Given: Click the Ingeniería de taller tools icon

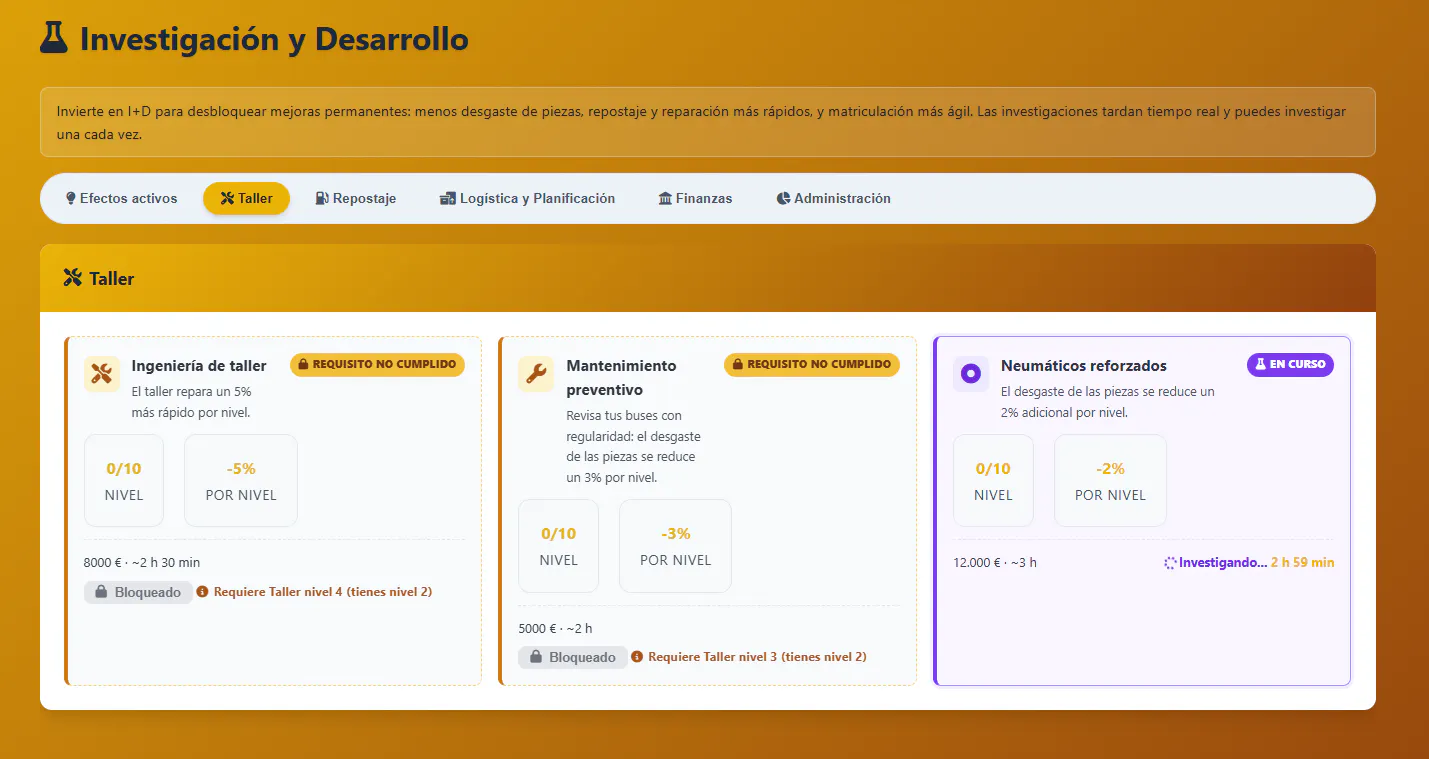Looking at the screenshot, I should (102, 374).
